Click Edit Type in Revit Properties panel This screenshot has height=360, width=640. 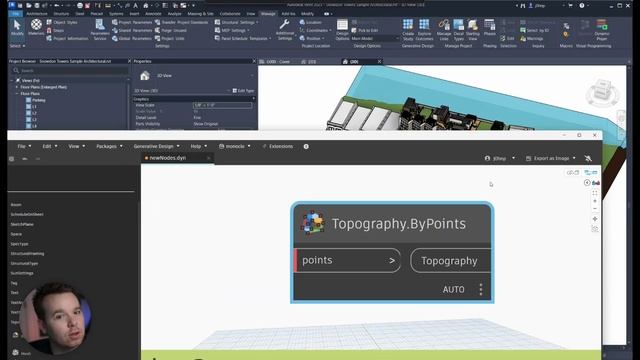[x=243, y=91]
